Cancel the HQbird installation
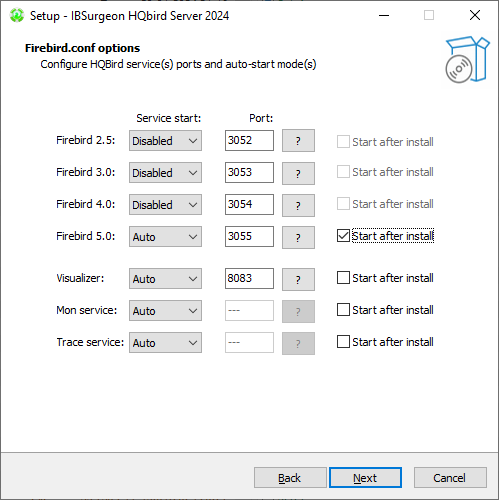This screenshot has height=500, width=499. click(x=450, y=478)
